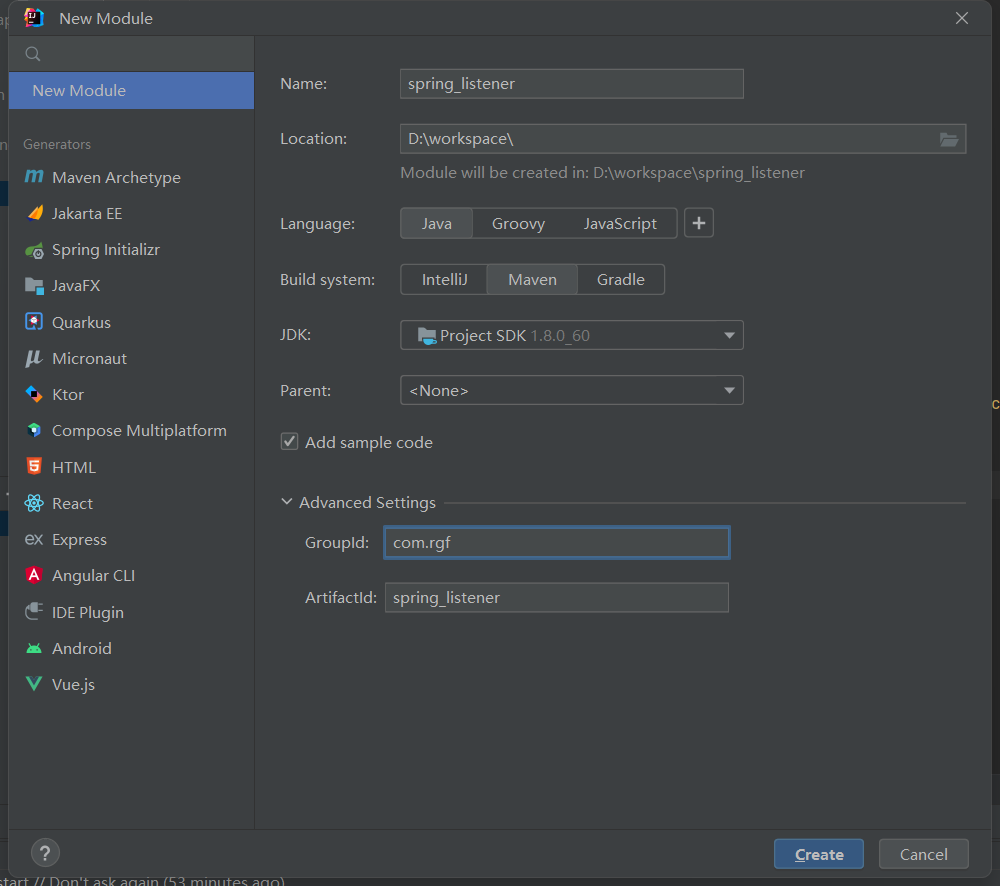Click the Android robot icon
The height and width of the screenshot is (886, 1000).
[x=34, y=649]
